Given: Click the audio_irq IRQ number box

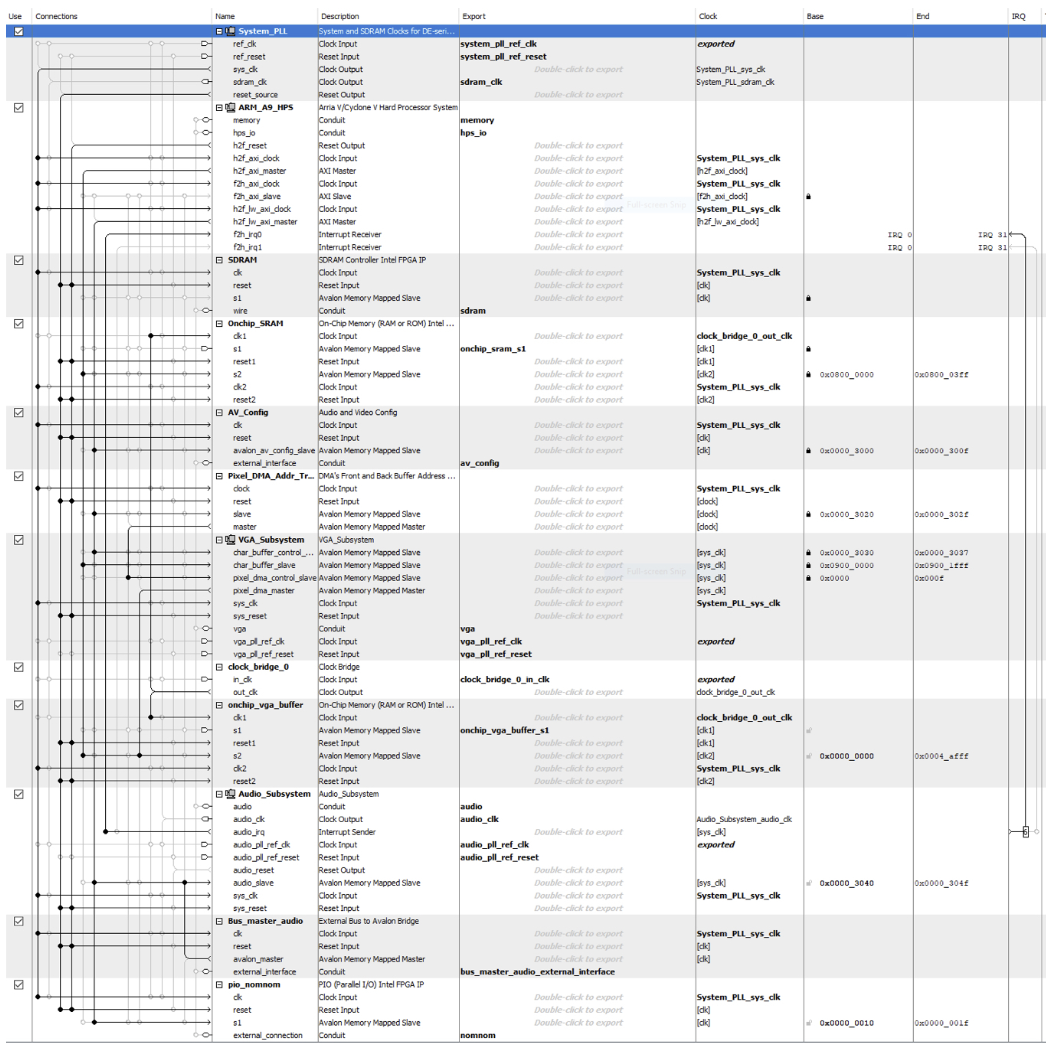Looking at the screenshot, I should tap(1025, 832).
